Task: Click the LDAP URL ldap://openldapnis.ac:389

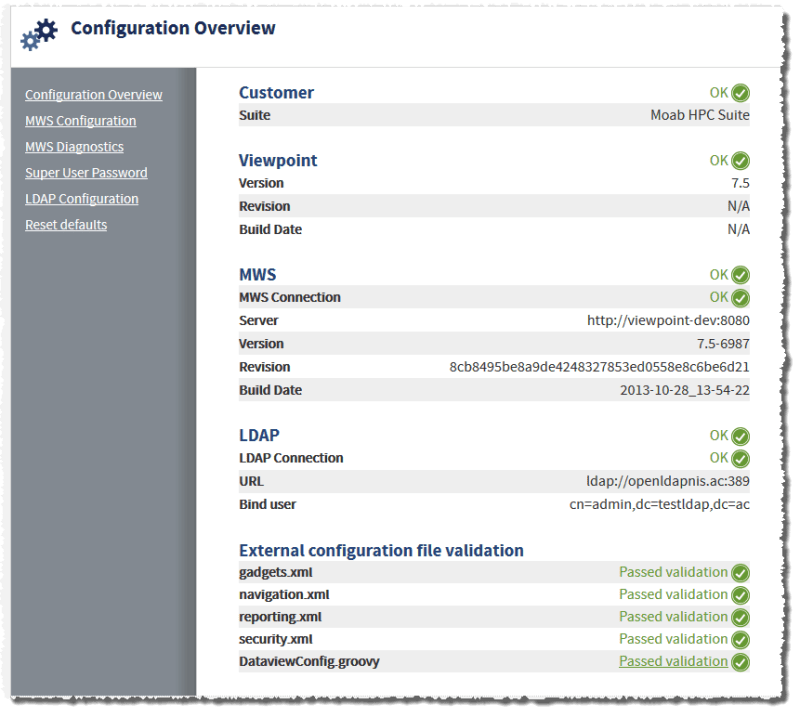Action: tap(668, 481)
